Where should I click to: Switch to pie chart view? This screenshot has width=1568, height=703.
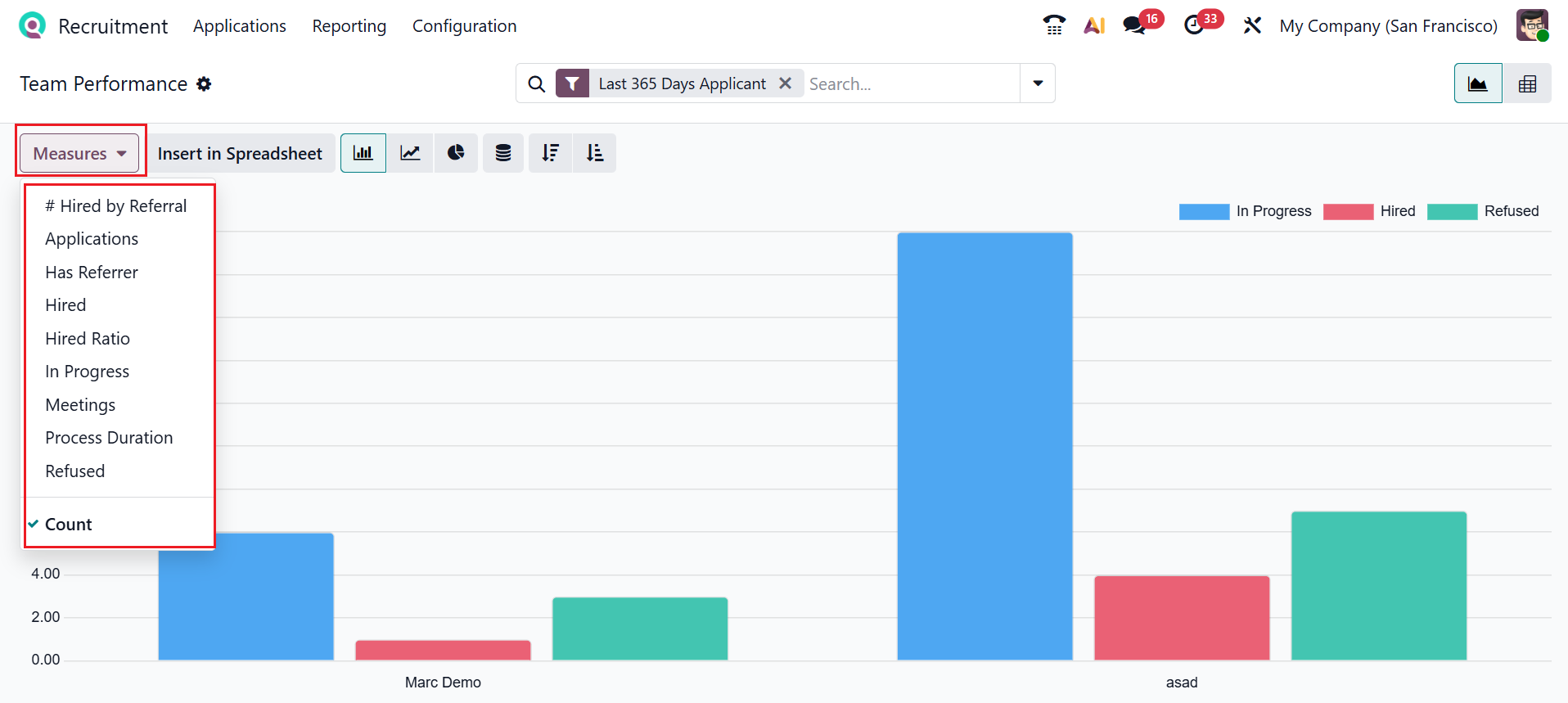(456, 153)
